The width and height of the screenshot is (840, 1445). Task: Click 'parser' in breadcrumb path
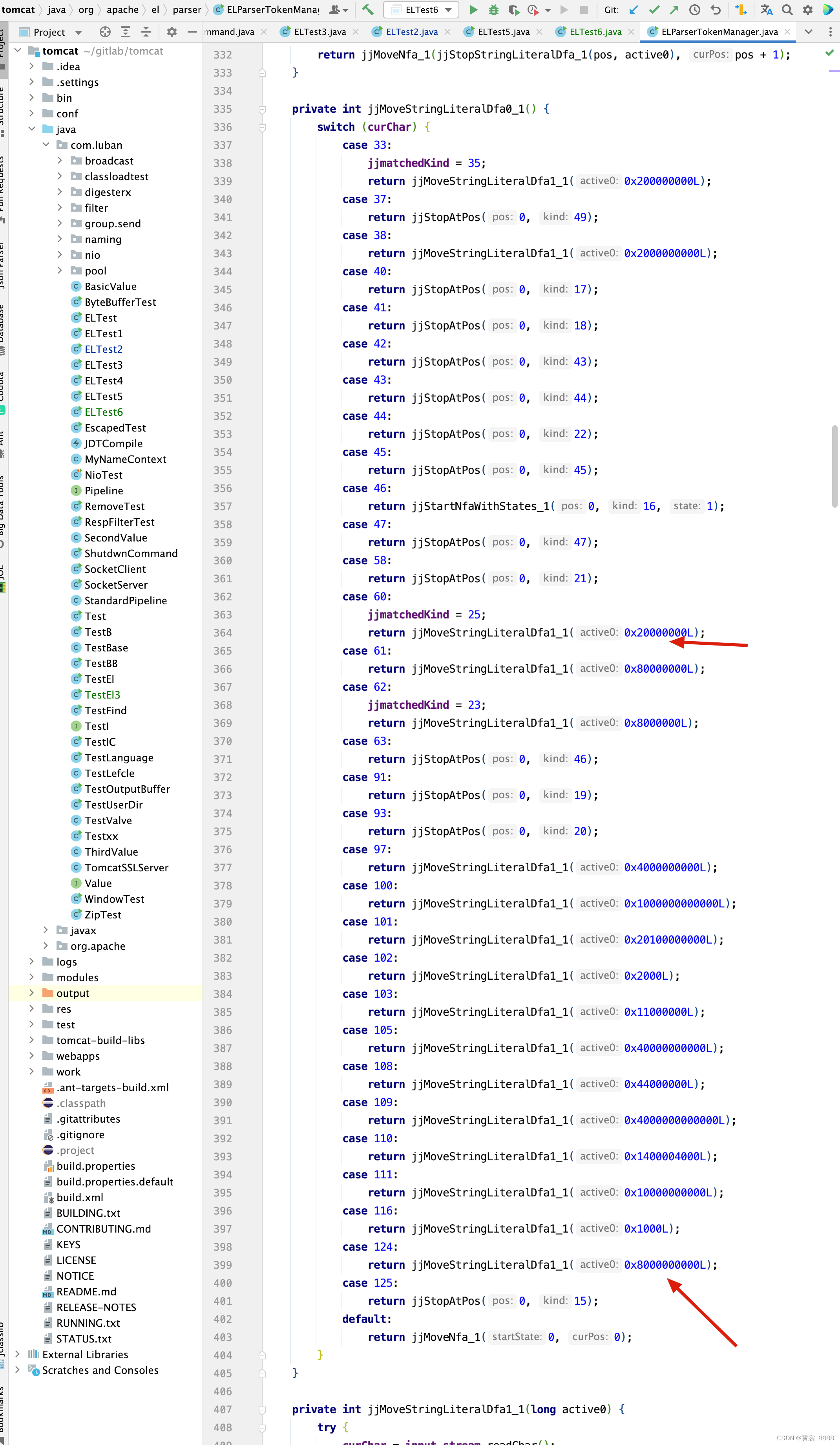[x=187, y=10]
